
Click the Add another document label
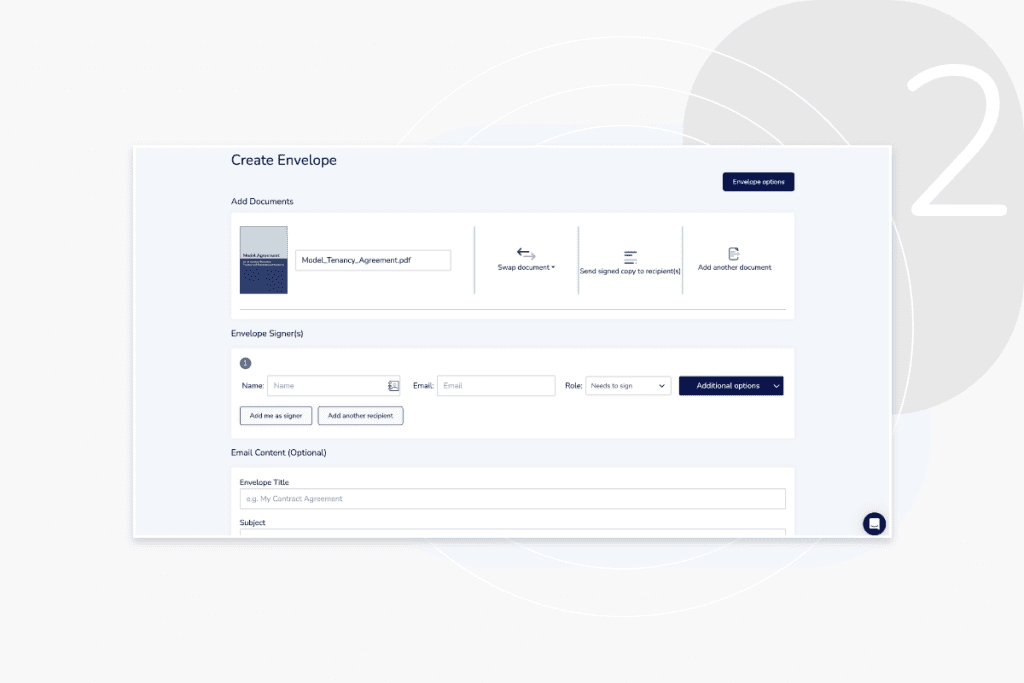click(x=735, y=268)
